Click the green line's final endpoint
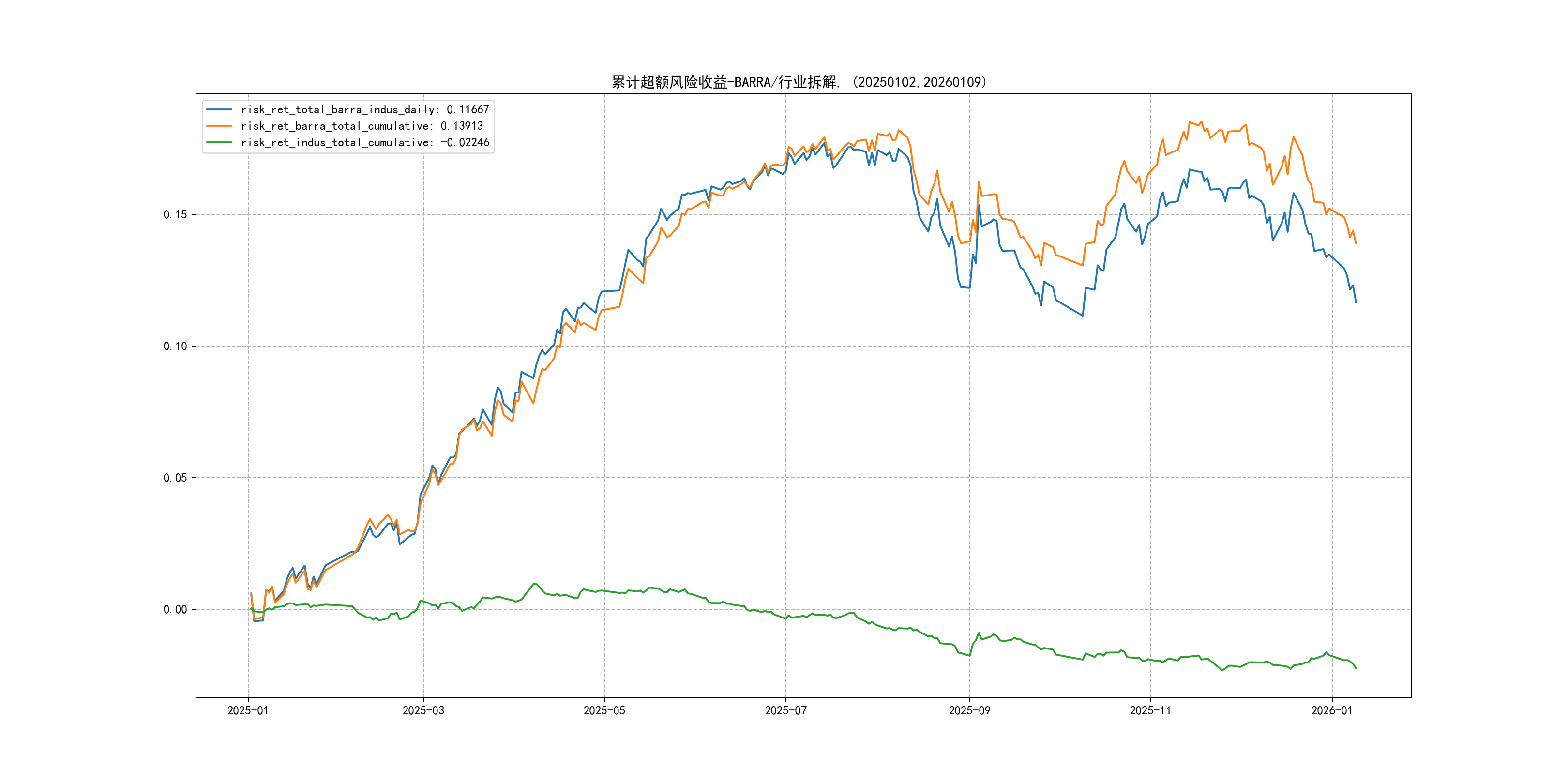The width and height of the screenshot is (1568, 784). click(1356, 668)
